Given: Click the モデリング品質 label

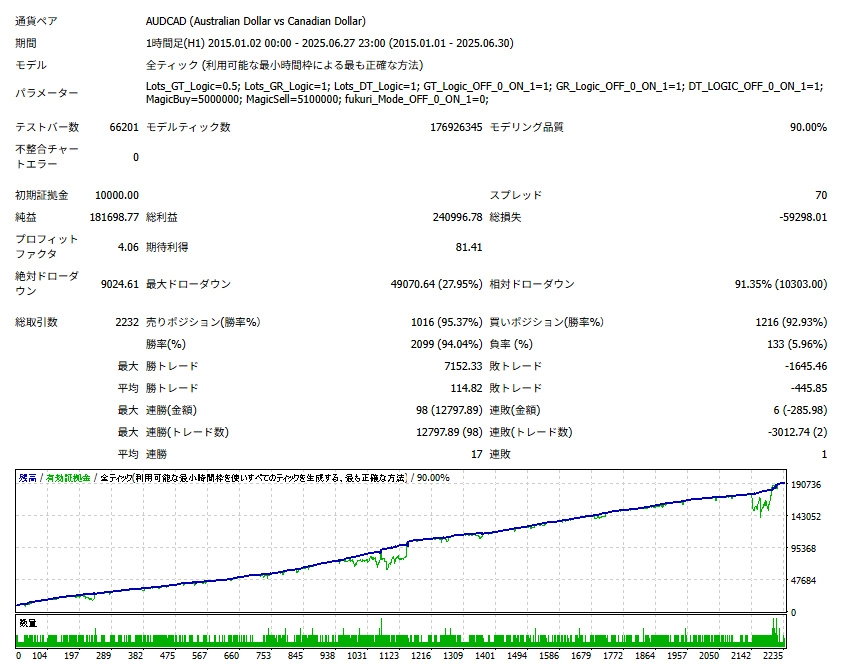Looking at the screenshot, I should [x=526, y=127].
